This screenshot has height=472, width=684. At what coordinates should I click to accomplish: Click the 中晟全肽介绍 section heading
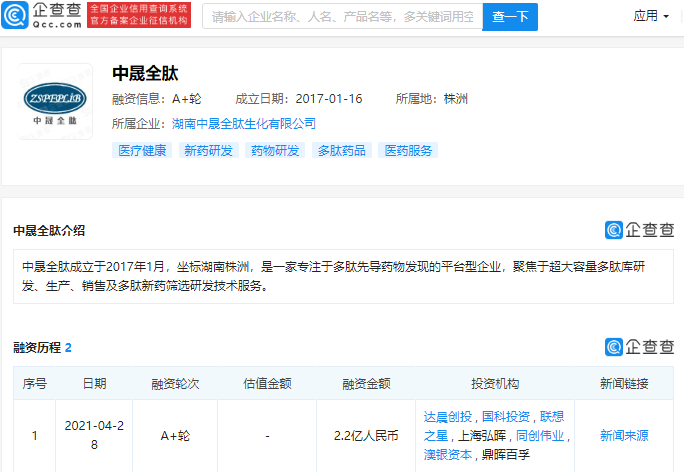[49, 230]
